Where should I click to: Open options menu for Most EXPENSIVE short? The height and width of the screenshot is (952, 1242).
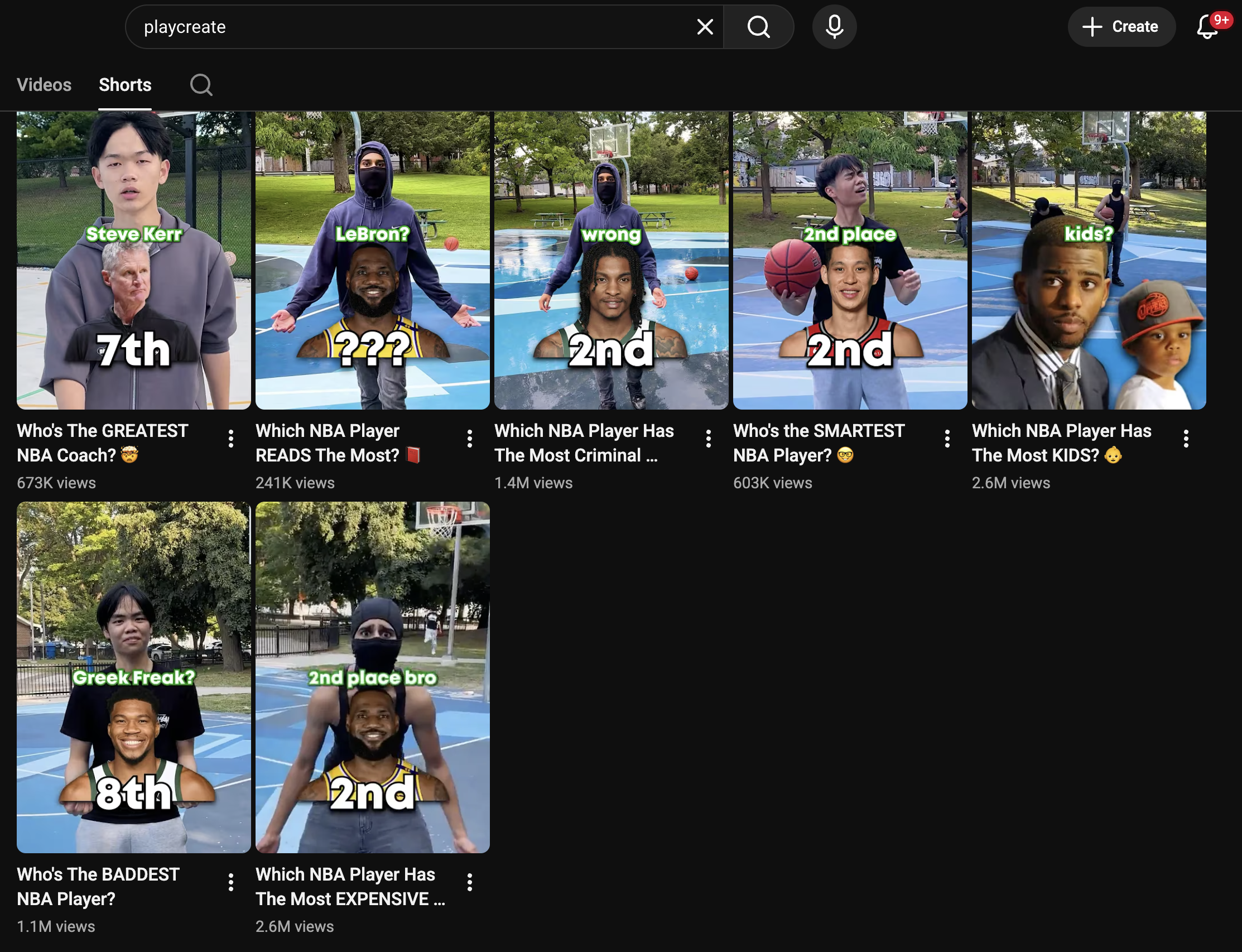469,882
